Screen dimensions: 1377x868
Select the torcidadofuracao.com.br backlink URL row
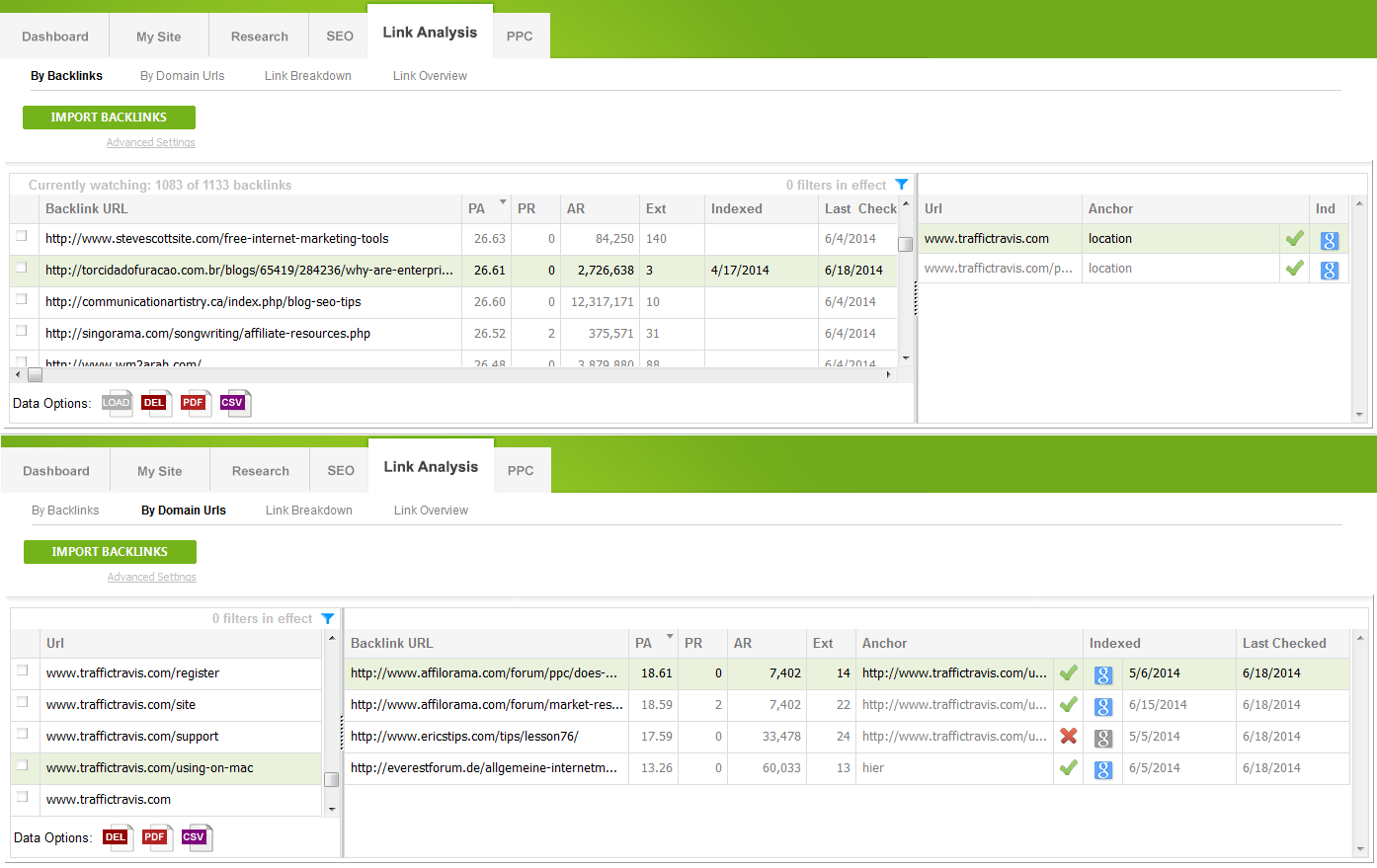pos(249,270)
